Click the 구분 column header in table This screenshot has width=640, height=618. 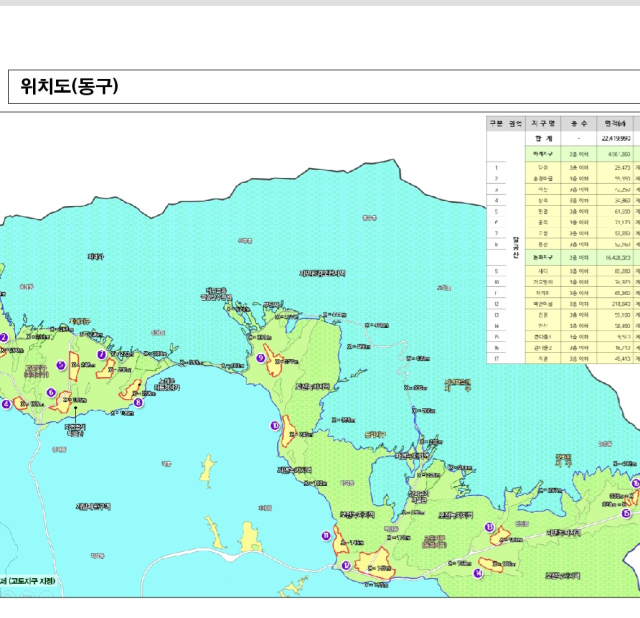496,123
